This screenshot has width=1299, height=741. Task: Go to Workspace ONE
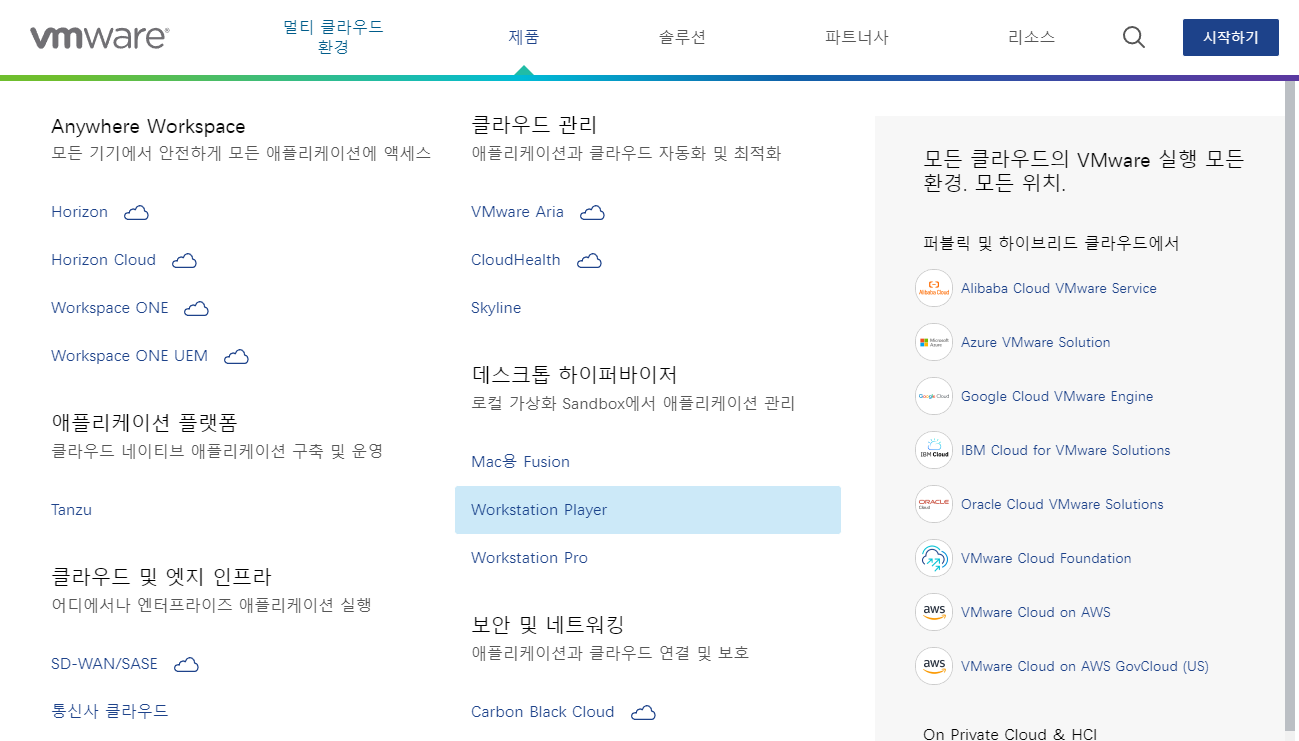(x=110, y=308)
